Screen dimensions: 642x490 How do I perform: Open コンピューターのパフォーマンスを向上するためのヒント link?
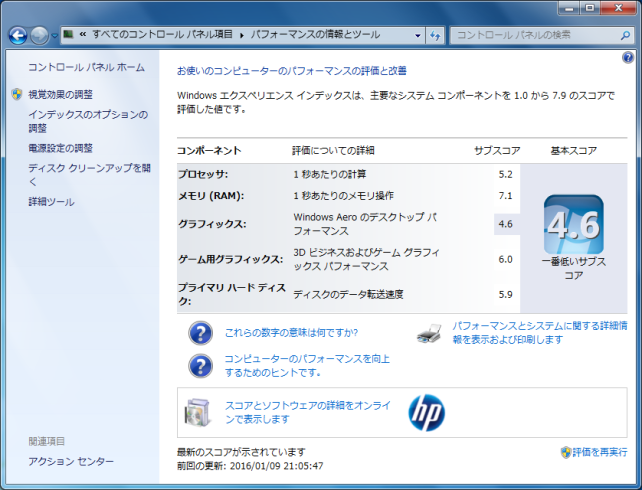(307, 366)
